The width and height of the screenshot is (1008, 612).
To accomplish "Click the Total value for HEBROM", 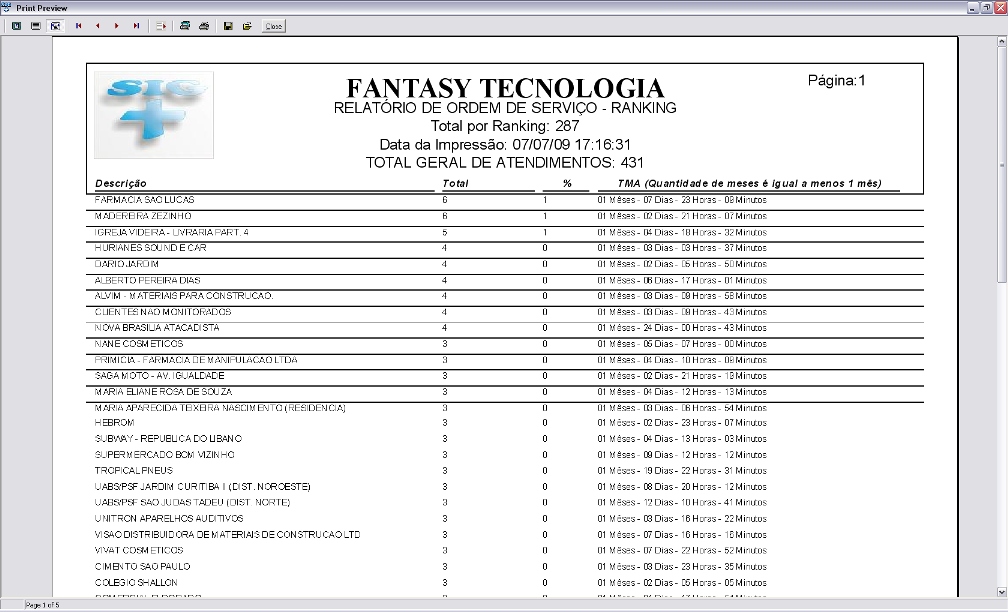I will (445, 422).
